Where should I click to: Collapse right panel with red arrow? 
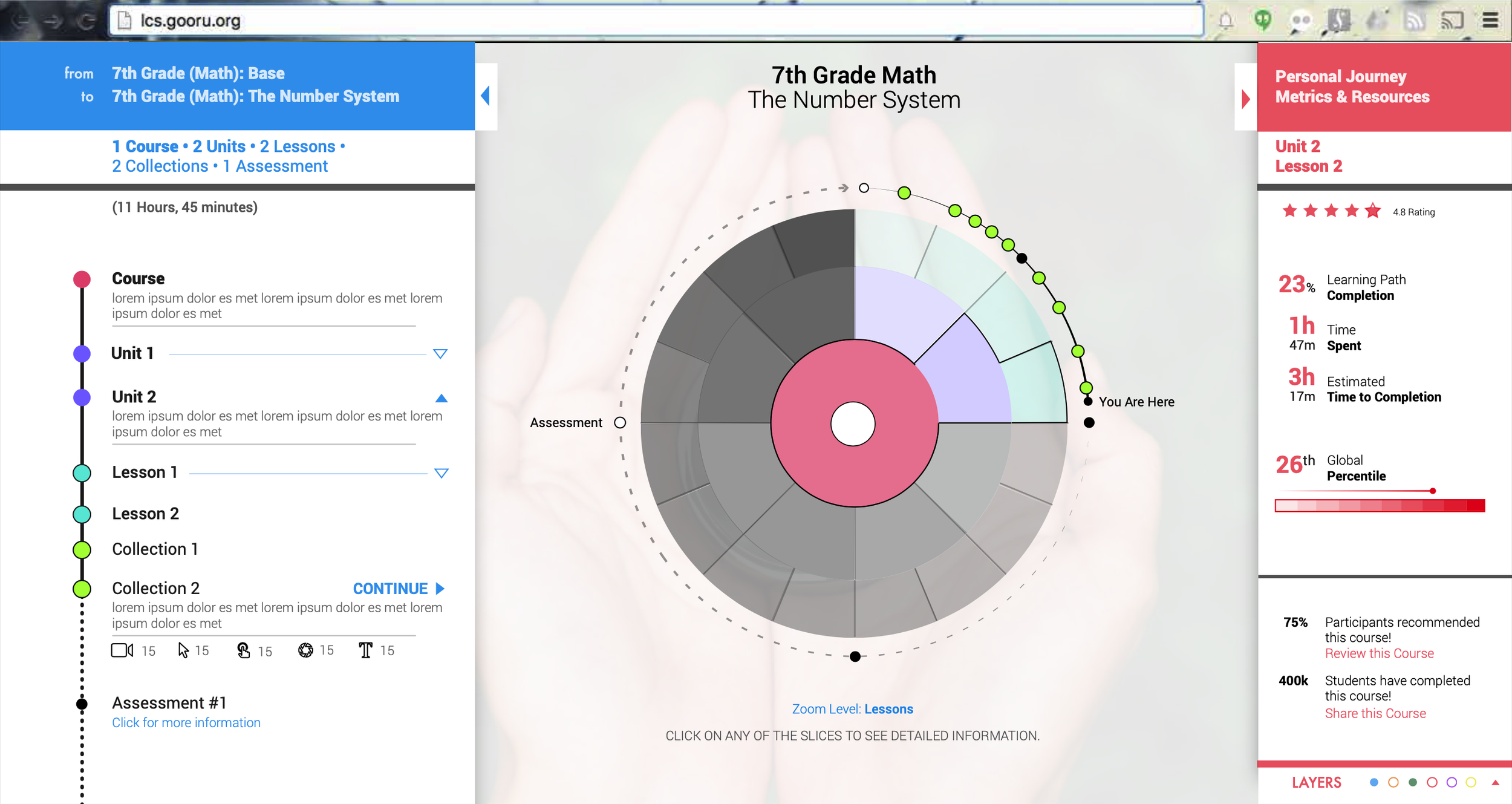pos(1245,99)
